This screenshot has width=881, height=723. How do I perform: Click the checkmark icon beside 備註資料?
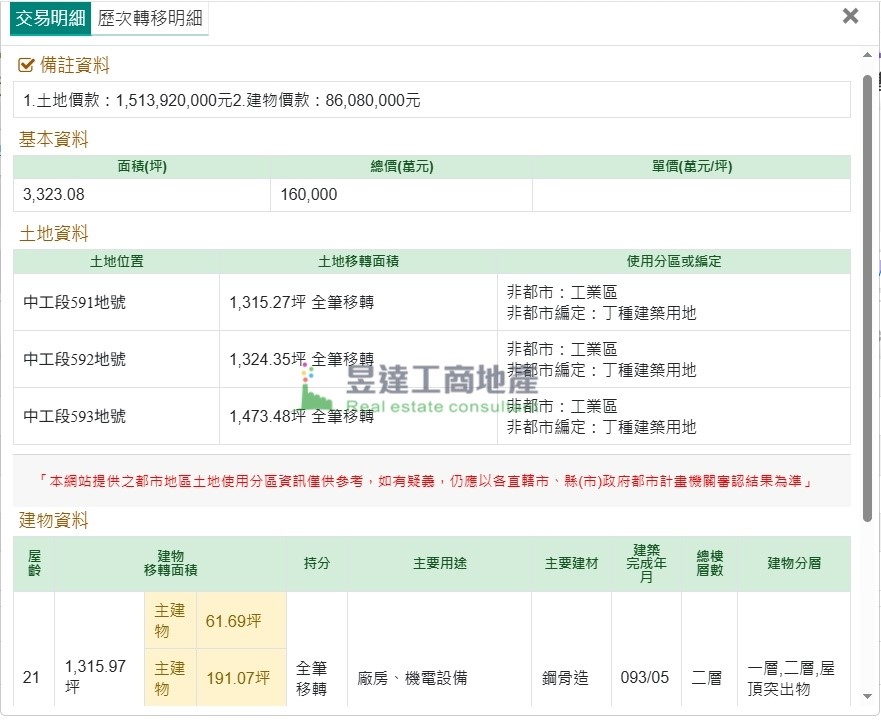click(27, 66)
